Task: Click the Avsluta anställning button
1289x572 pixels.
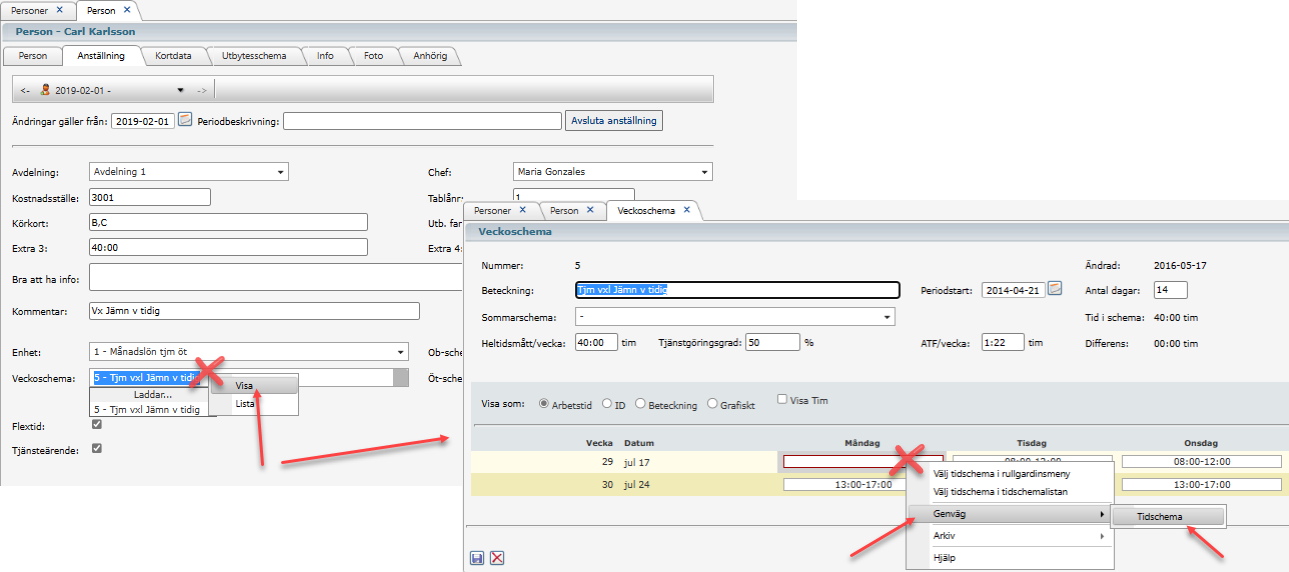Action: tap(614, 120)
